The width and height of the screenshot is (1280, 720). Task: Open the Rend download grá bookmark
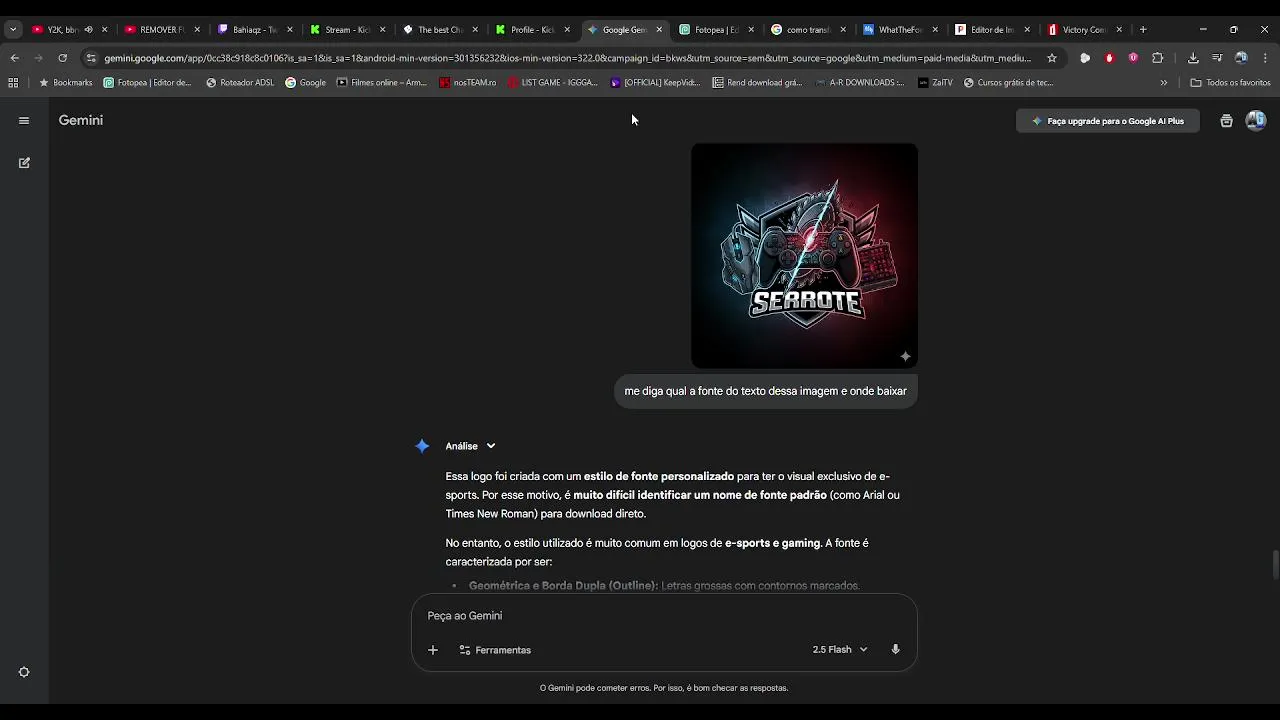coord(758,83)
